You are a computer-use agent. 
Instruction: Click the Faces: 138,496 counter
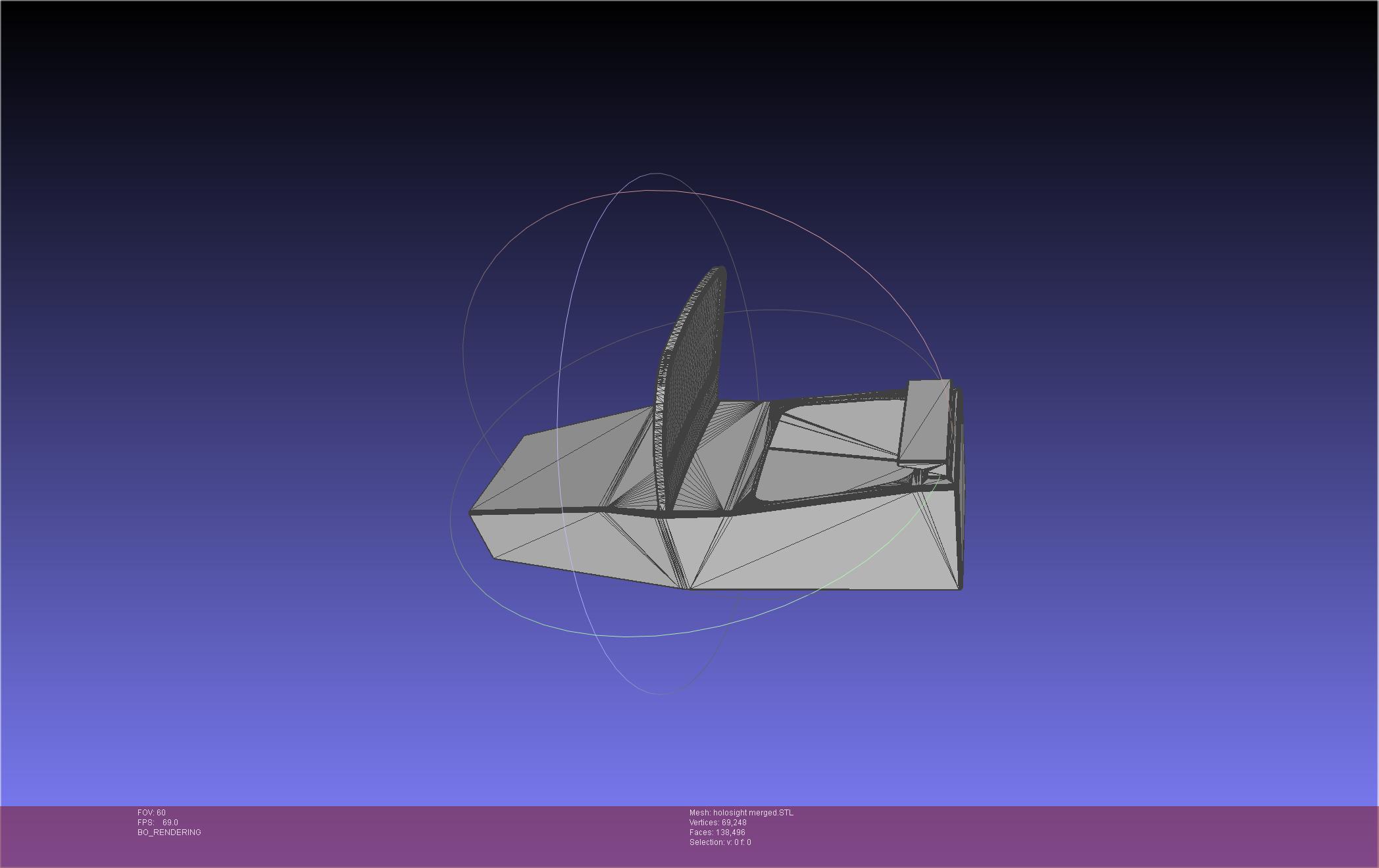point(717,832)
